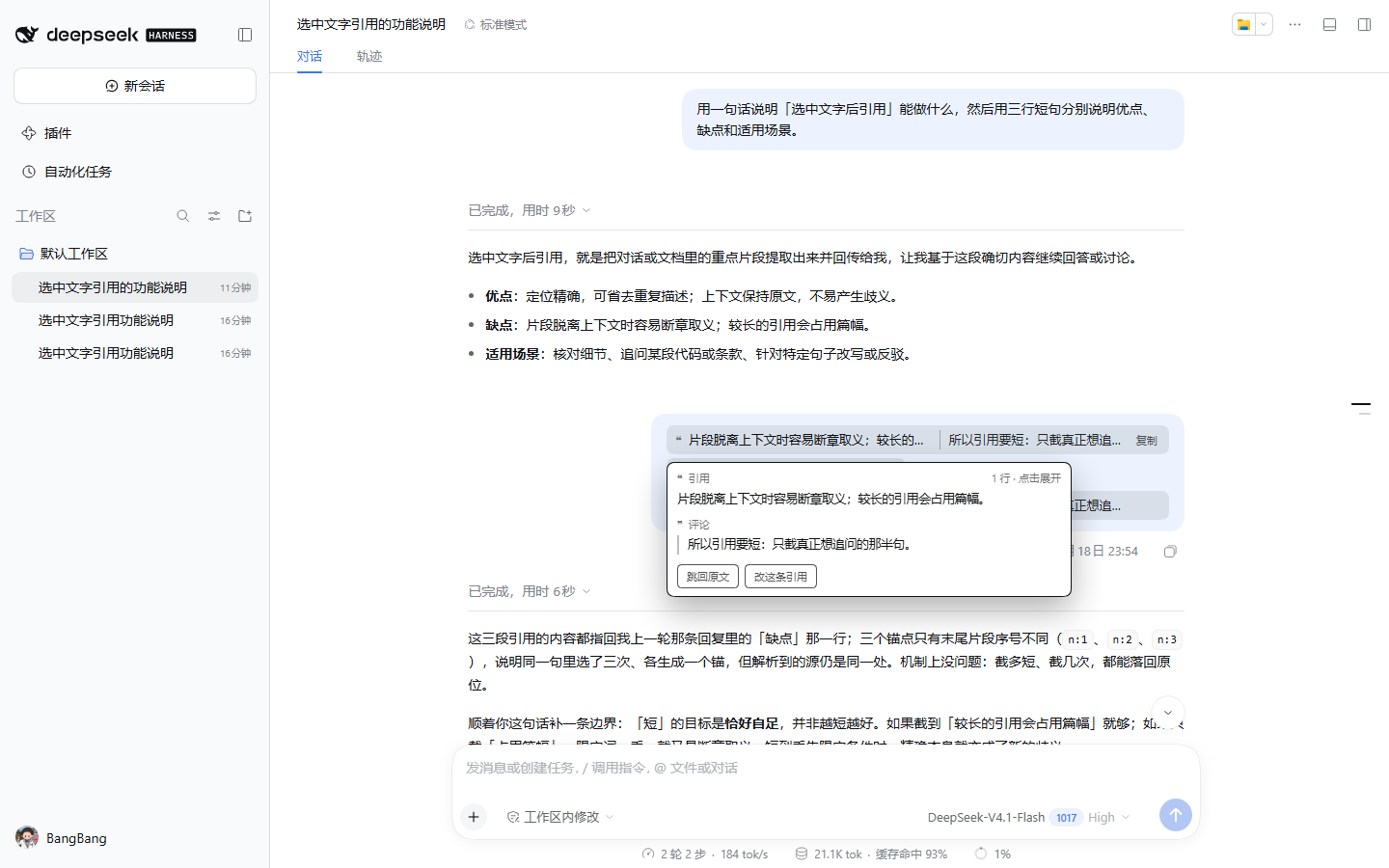This screenshot has height=868, width=1389.
Task: Open 自动化任务 automation tasks
Action: pyautogui.click(x=135, y=172)
